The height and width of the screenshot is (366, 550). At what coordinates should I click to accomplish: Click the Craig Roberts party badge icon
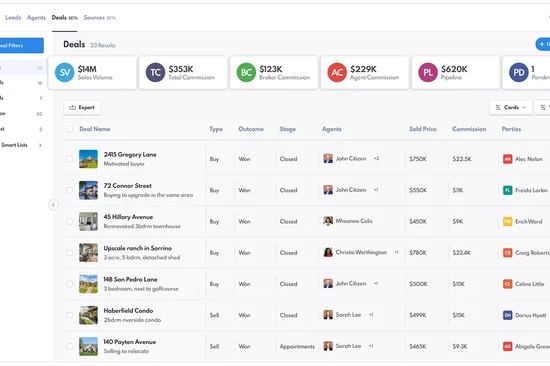point(508,253)
